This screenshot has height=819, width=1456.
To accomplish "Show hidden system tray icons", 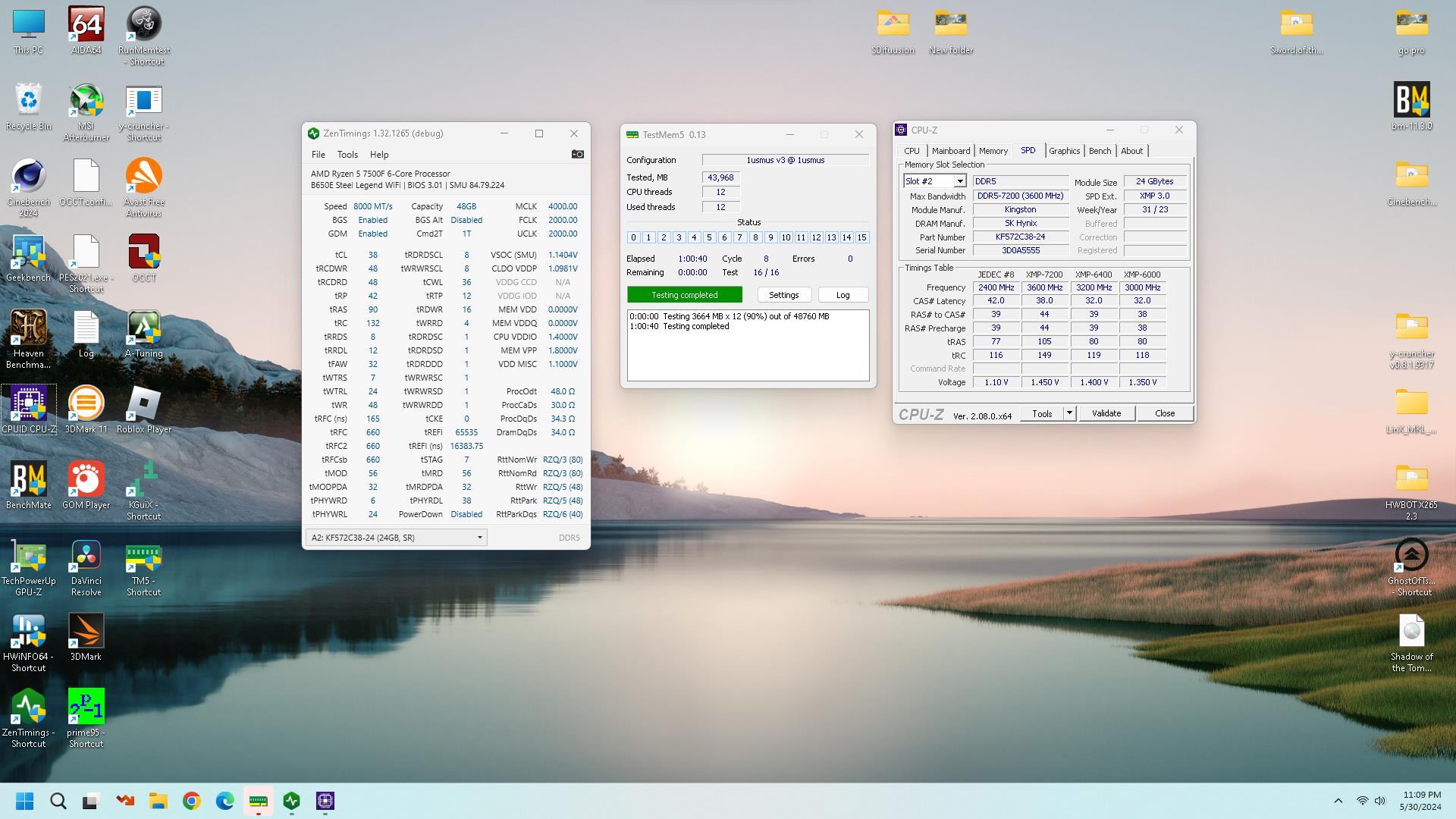I will click(x=1338, y=801).
